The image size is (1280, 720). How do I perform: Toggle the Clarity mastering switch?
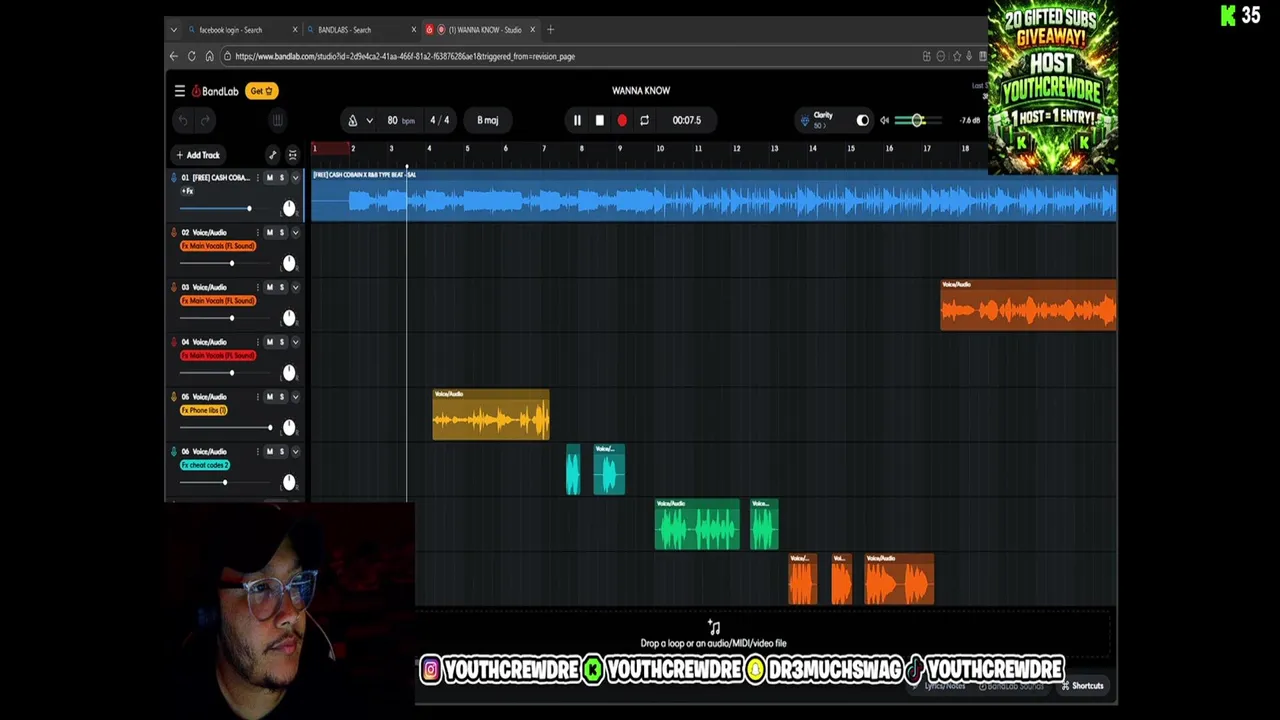tap(863, 120)
